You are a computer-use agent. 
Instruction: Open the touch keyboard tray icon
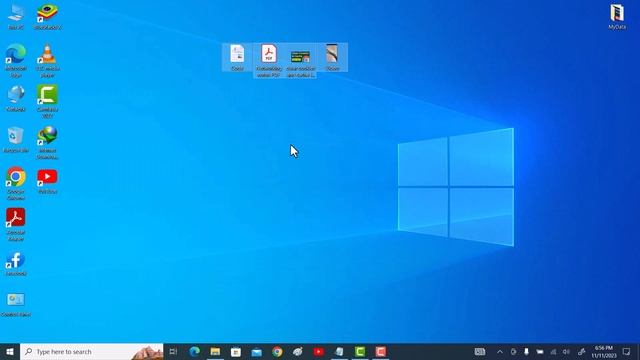[x=480, y=351]
